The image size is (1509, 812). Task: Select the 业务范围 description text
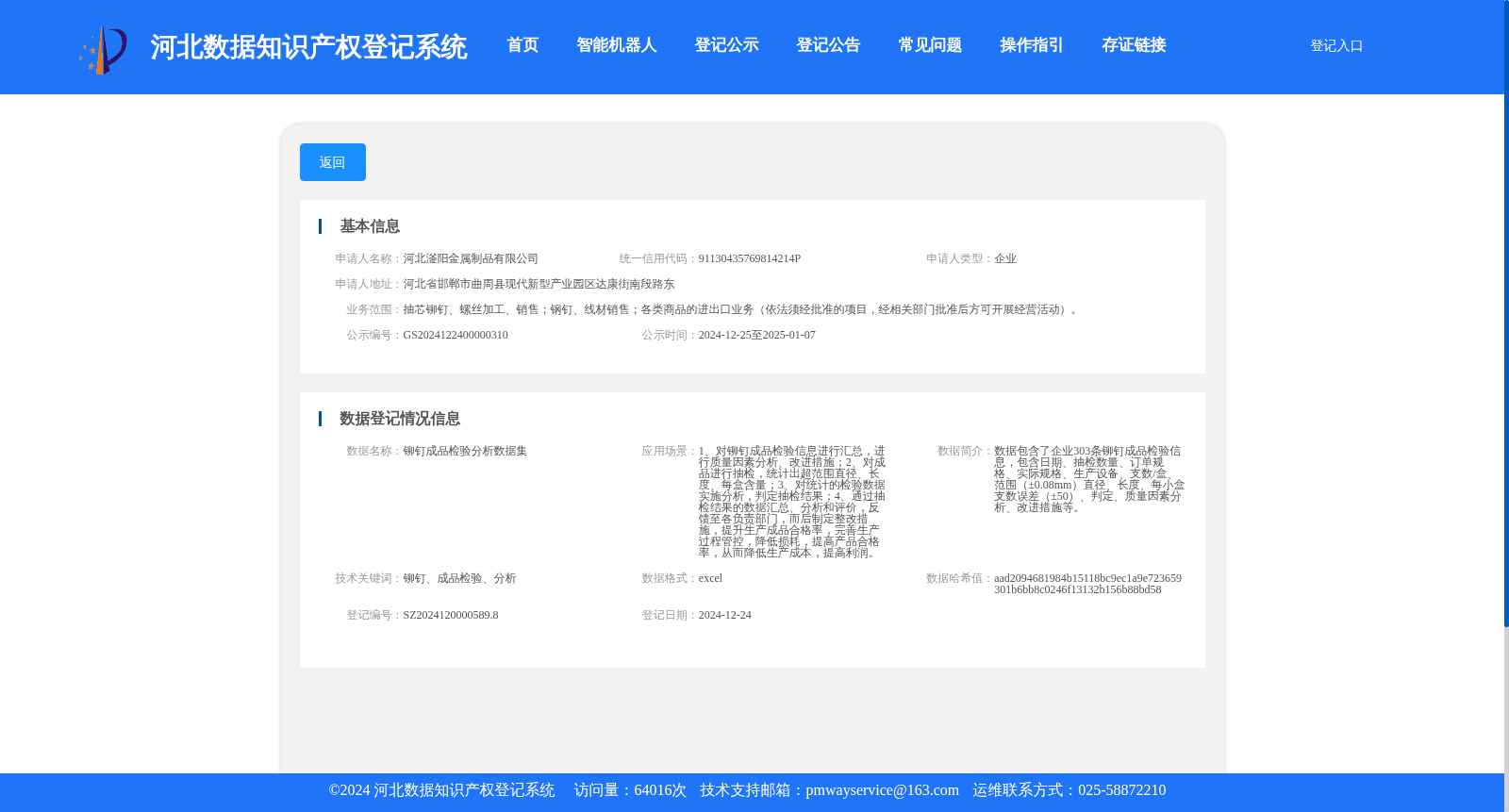point(742,309)
